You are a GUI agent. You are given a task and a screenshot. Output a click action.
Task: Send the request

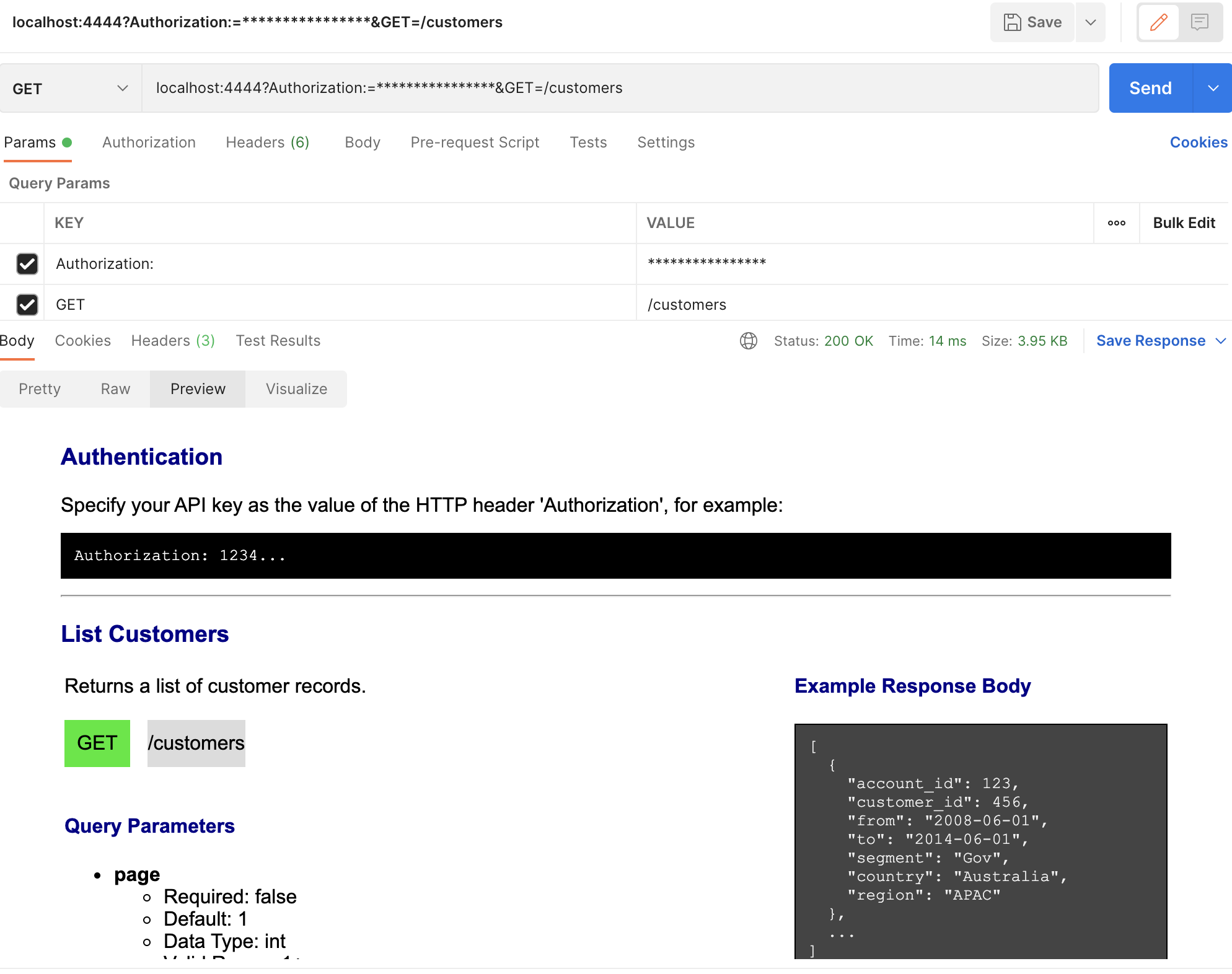[x=1150, y=88]
